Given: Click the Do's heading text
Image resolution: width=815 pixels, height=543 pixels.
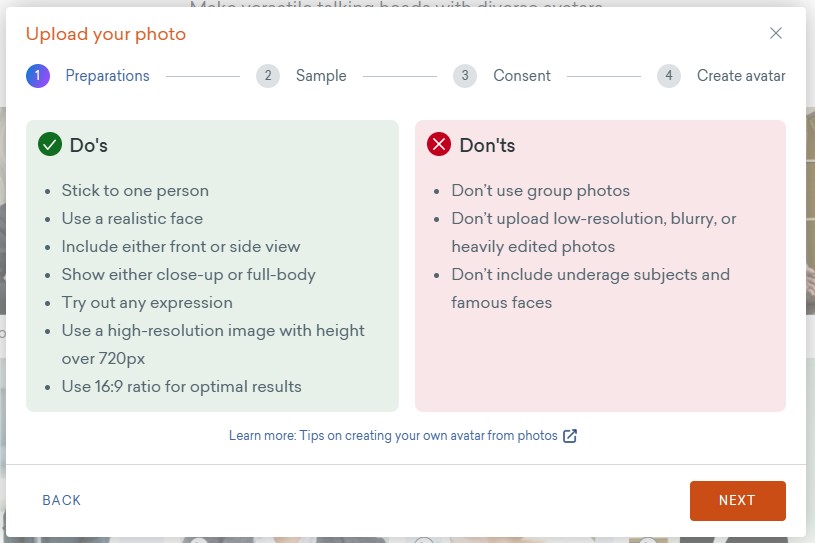Looking at the screenshot, I should click(89, 146).
